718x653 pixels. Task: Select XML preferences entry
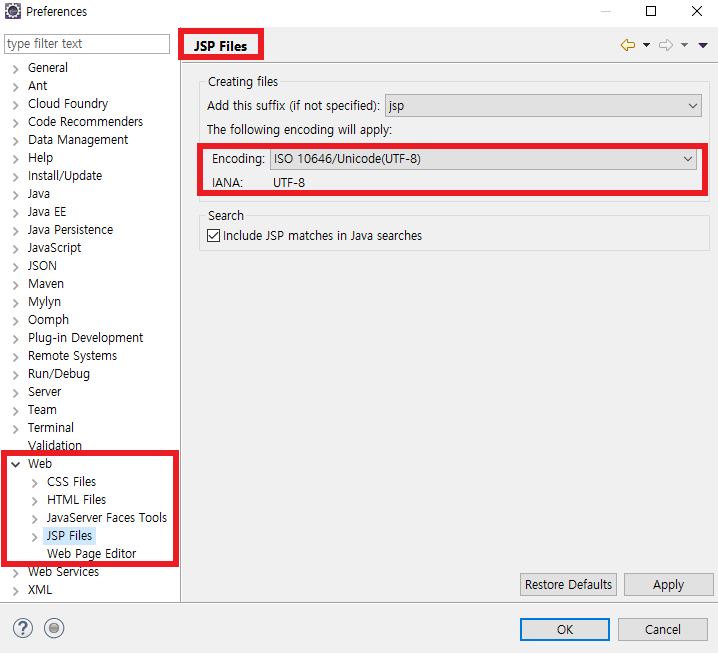(x=40, y=589)
